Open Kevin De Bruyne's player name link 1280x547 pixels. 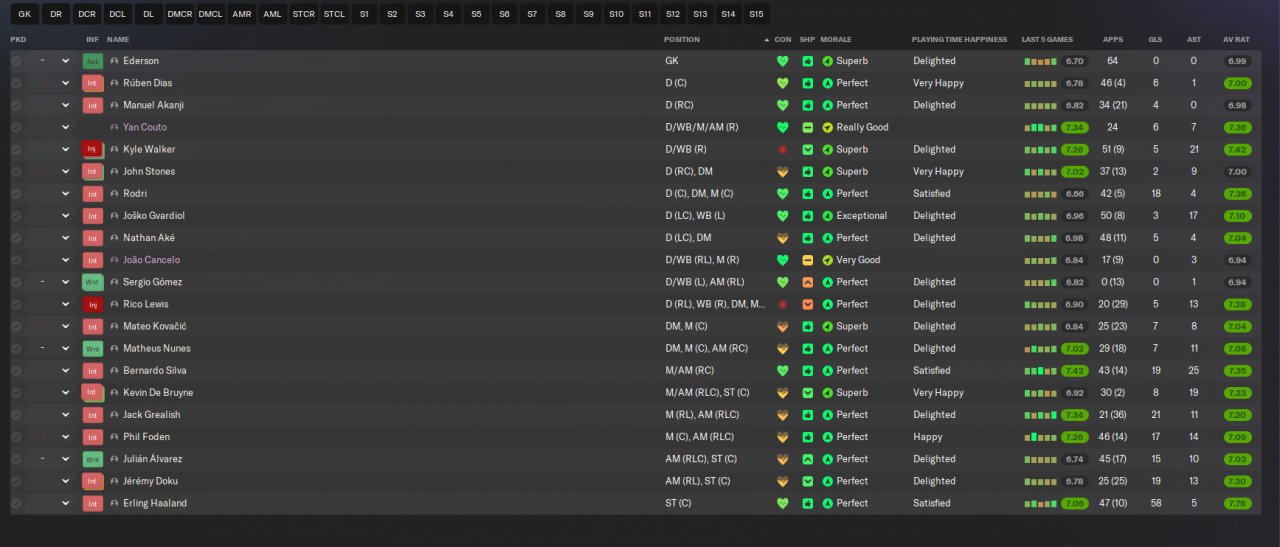click(x=158, y=393)
